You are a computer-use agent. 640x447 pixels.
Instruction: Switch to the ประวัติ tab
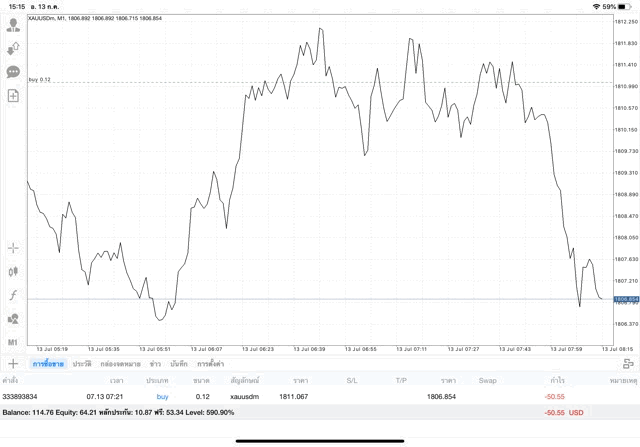pyautogui.click(x=82, y=364)
